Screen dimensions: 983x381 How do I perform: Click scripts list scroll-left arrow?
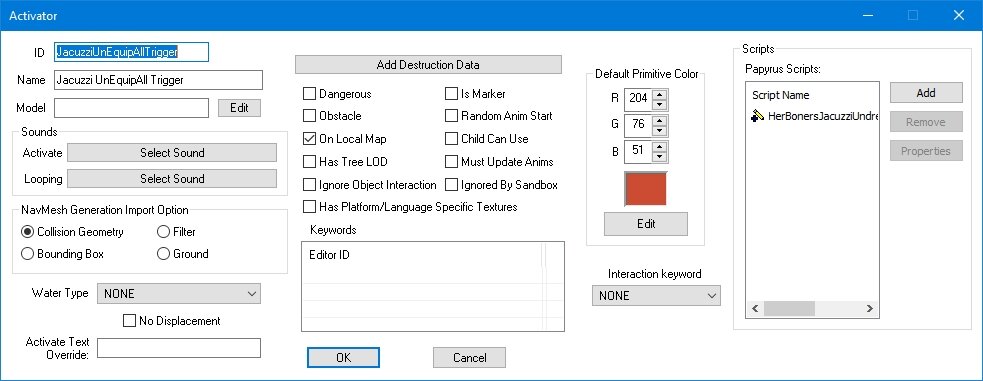pos(755,308)
